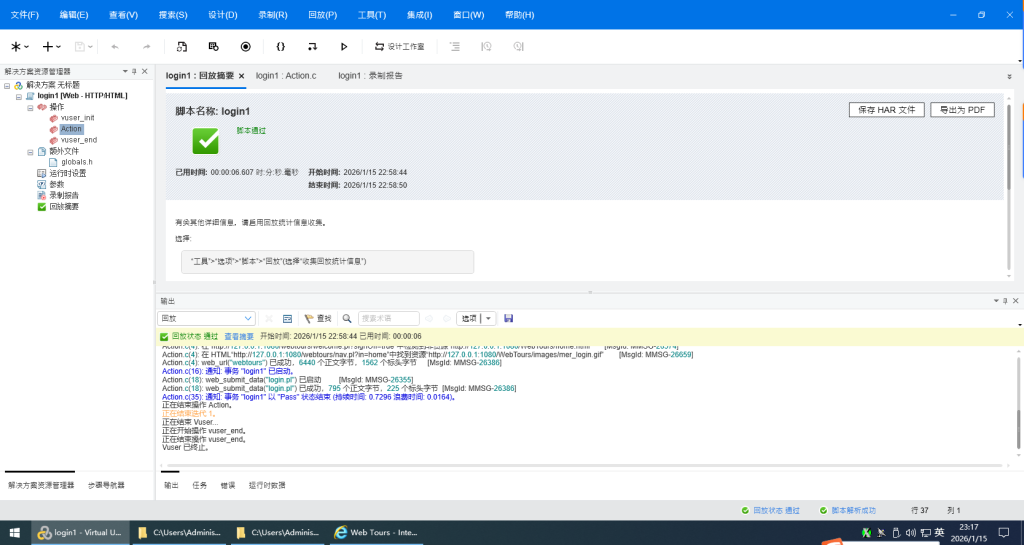Collapse the 操作 tree node
Viewport: 1024px width, 545px height.
tap(31, 107)
